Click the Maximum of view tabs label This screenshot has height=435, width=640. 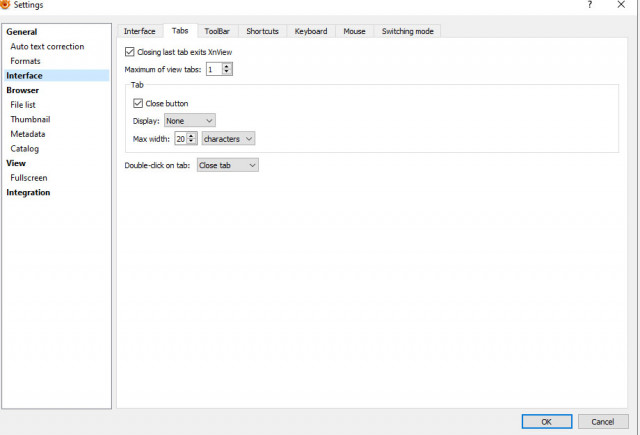[163, 70]
